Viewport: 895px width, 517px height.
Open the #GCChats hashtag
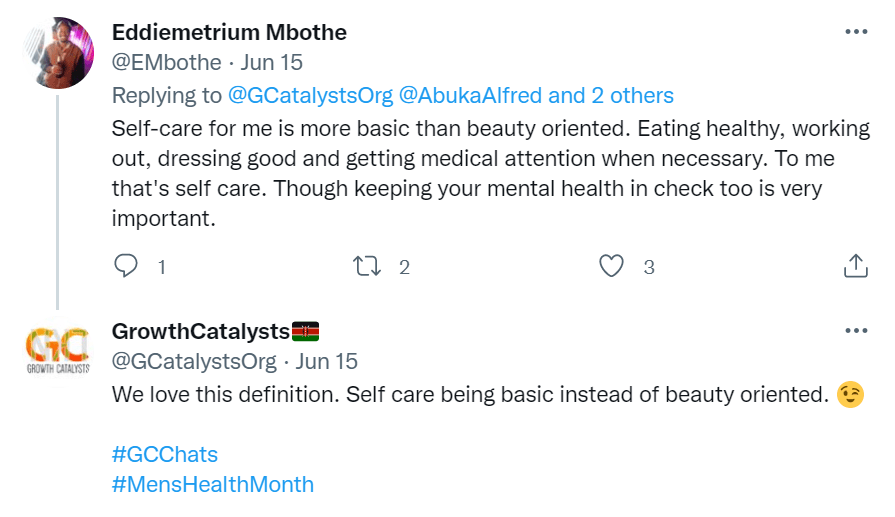tap(165, 454)
